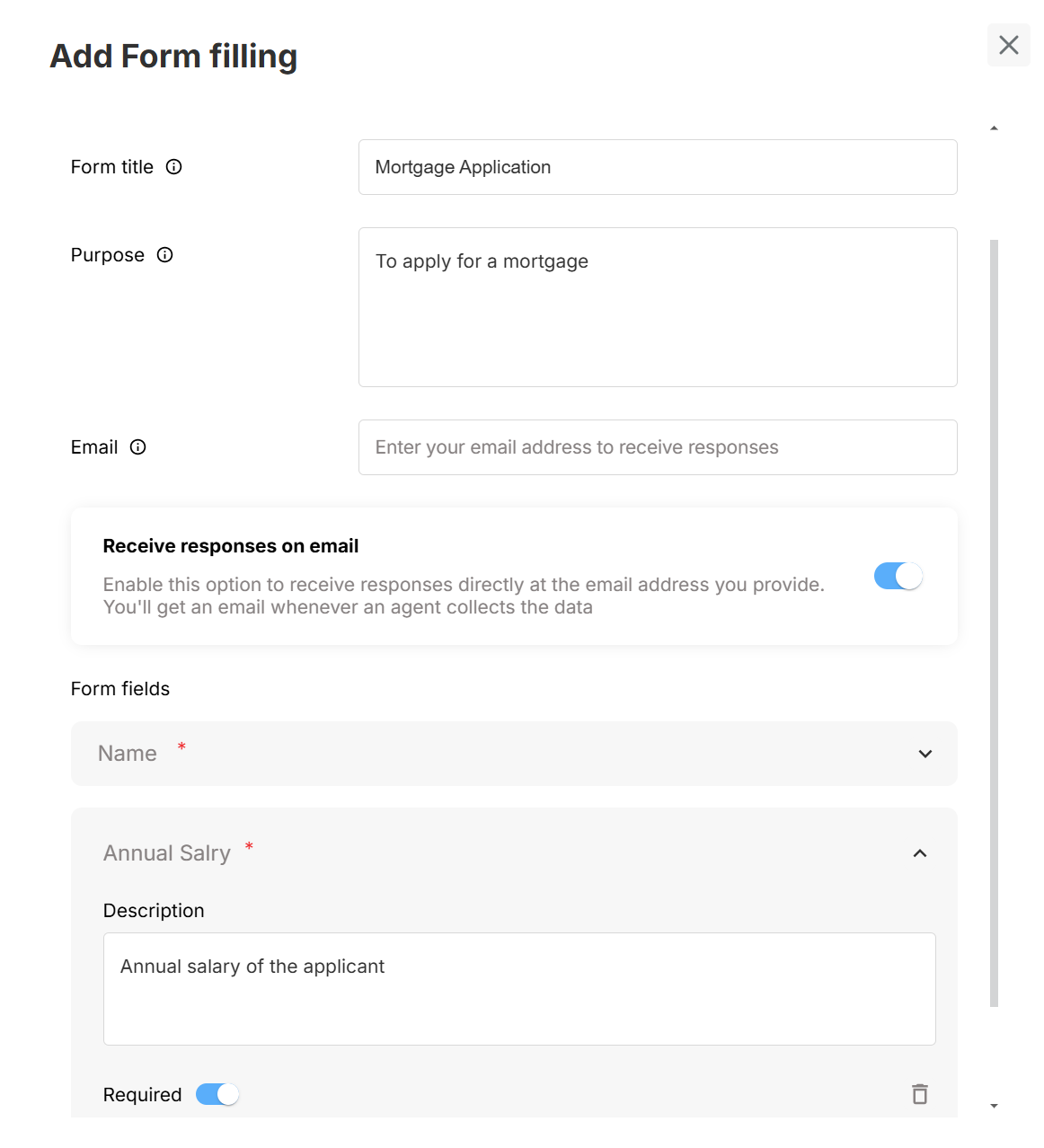Focus the Purpose text area

pos(657,307)
